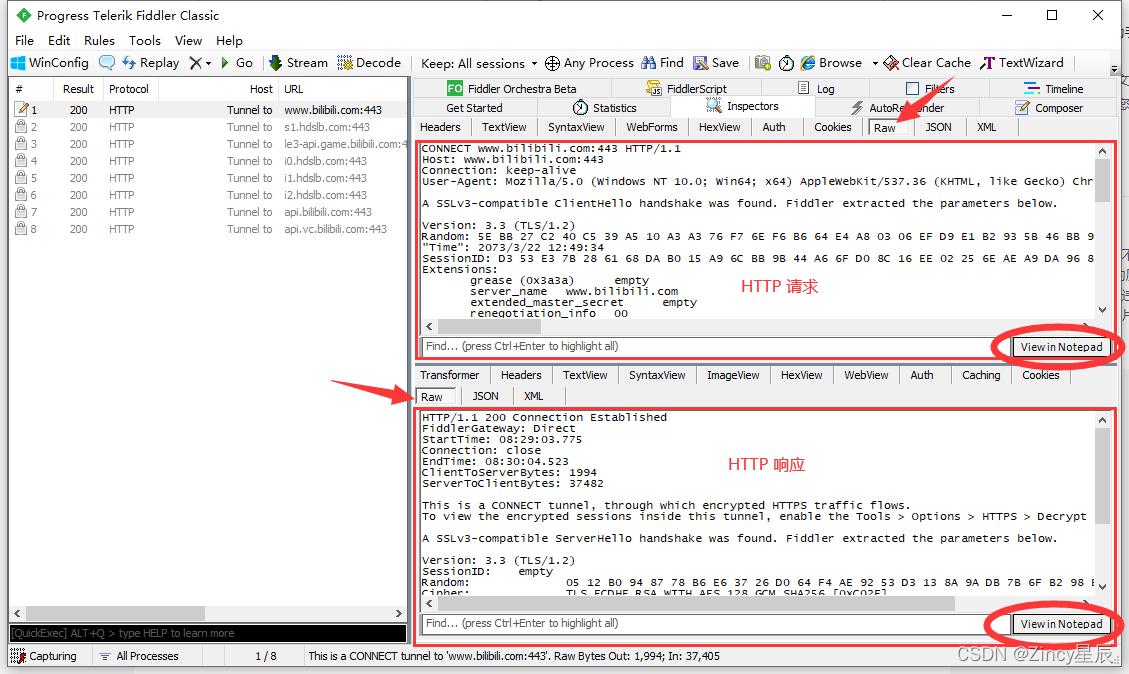Select response ImageView tab
The height and width of the screenshot is (674, 1129).
click(x=733, y=375)
